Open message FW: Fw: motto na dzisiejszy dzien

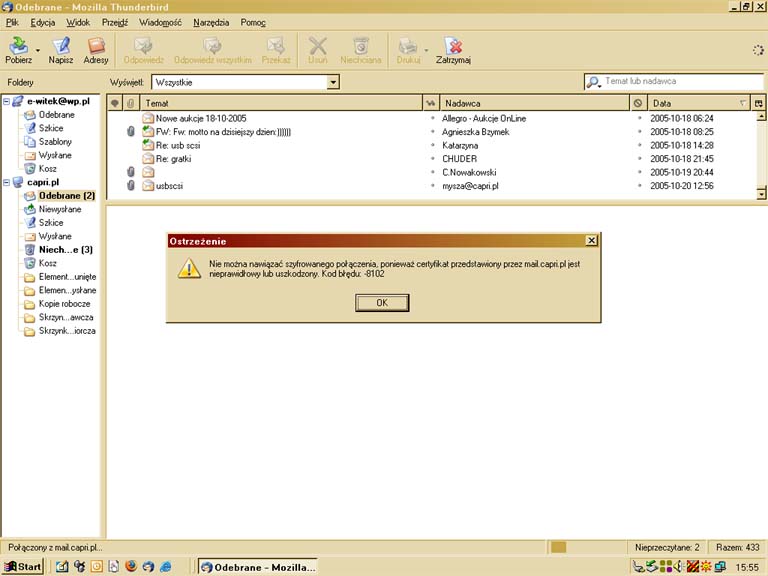223,132
